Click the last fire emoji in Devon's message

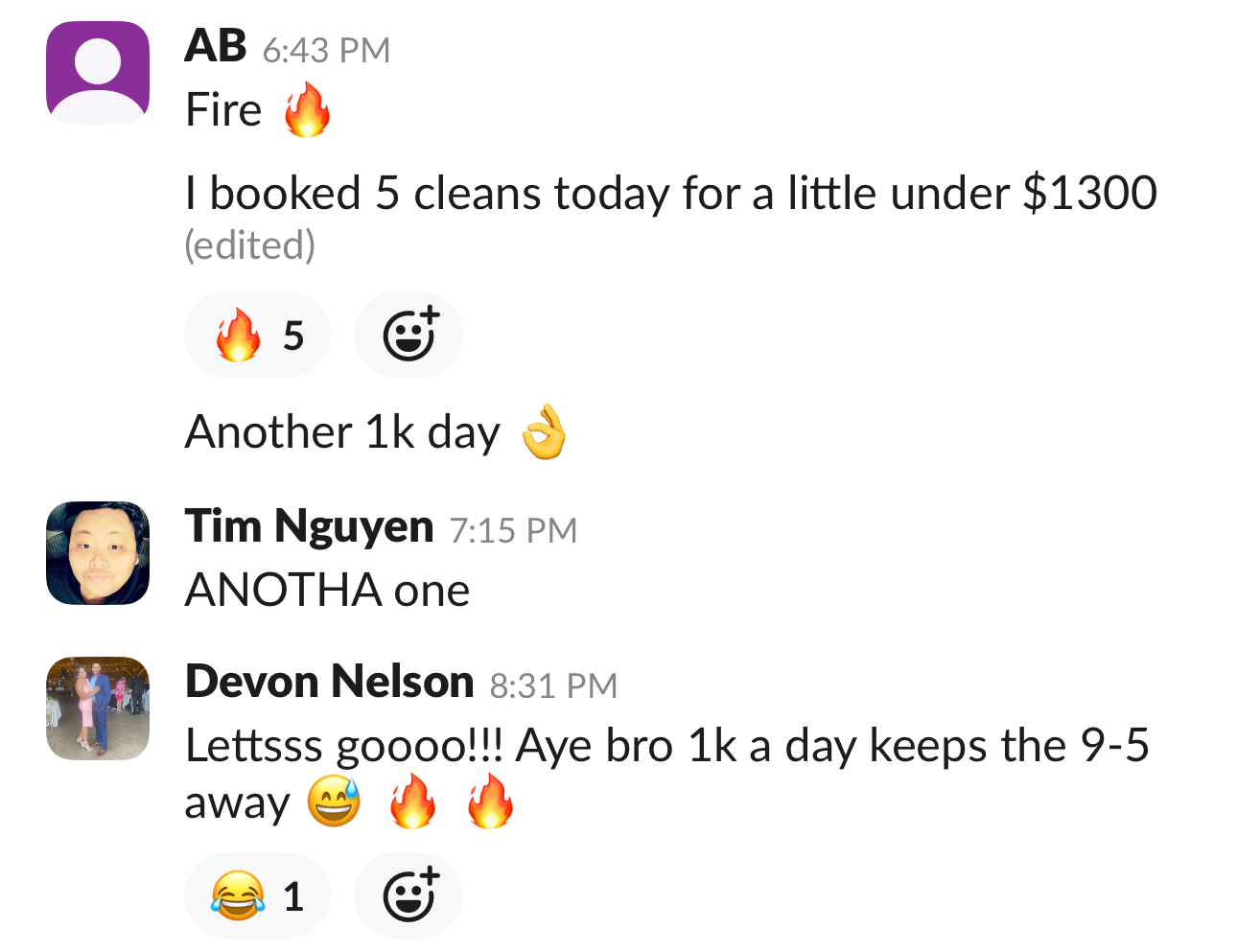pyautogui.click(x=490, y=801)
